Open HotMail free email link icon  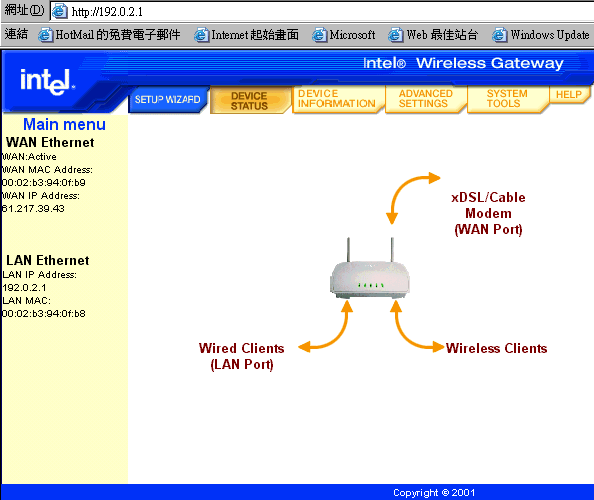point(46,35)
